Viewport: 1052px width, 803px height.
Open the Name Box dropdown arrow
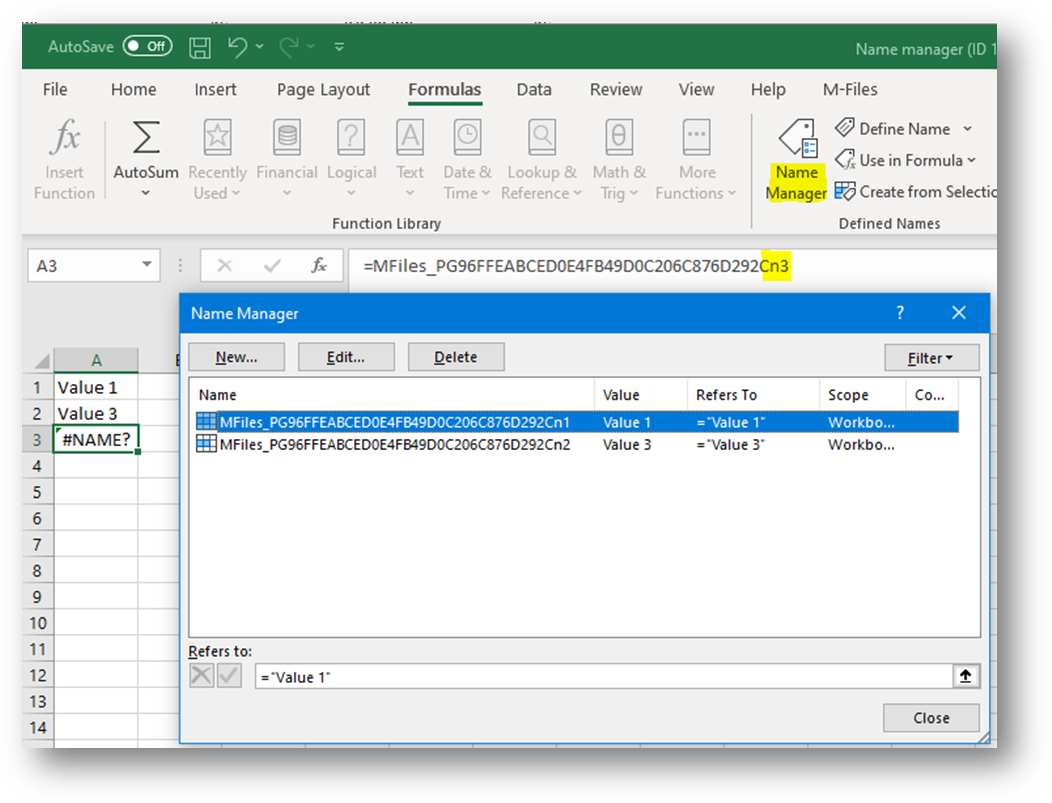pyautogui.click(x=146, y=264)
